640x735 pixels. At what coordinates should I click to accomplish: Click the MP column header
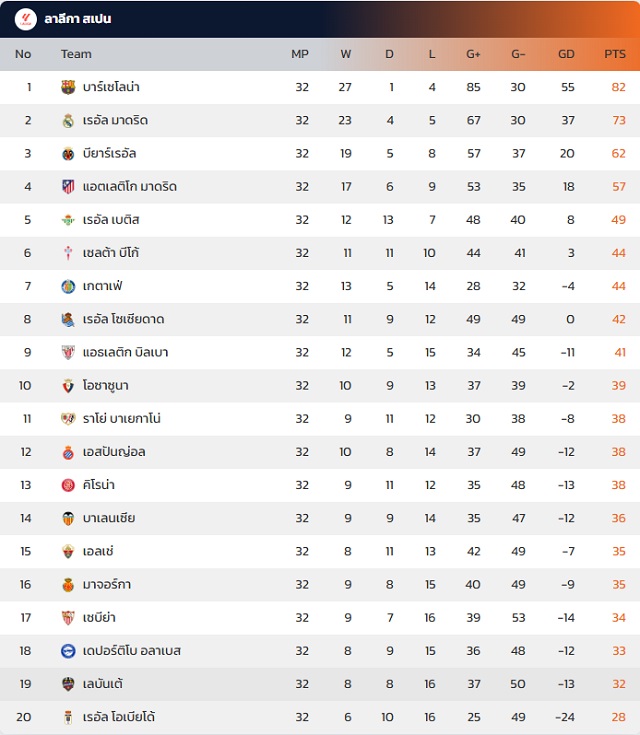point(300,54)
